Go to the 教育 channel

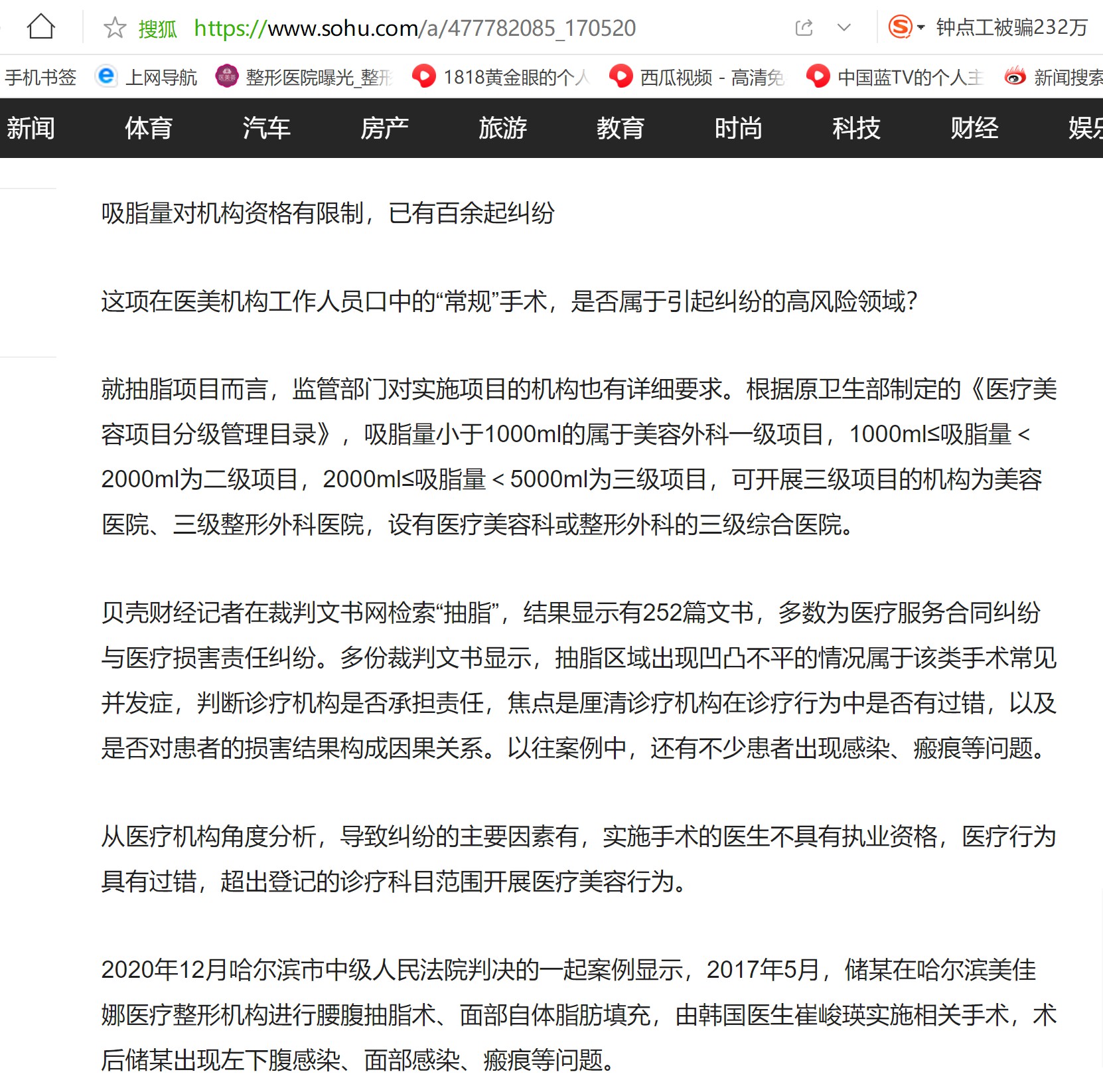[x=620, y=128]
